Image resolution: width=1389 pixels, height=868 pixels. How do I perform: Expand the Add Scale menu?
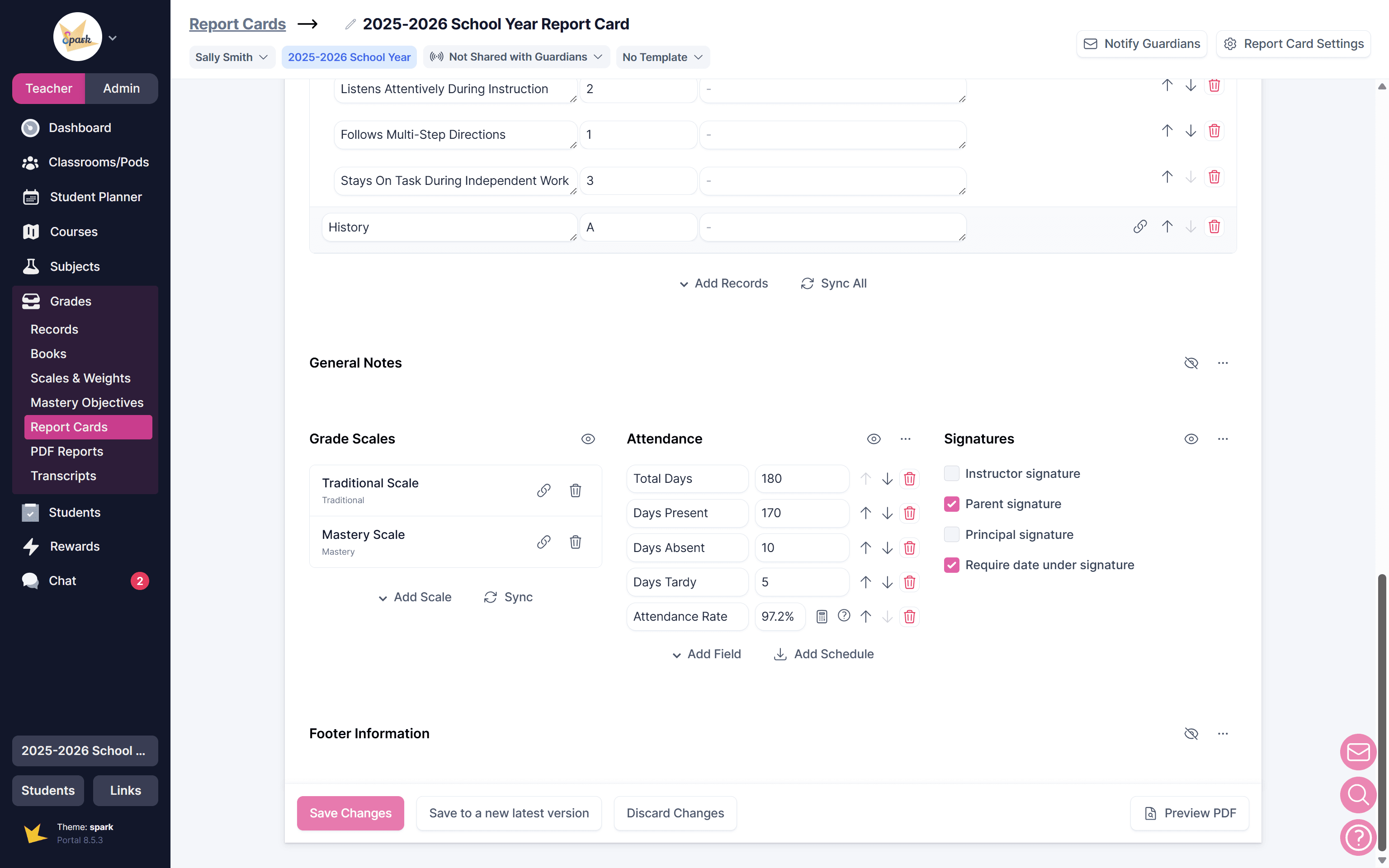pos(415,598)
